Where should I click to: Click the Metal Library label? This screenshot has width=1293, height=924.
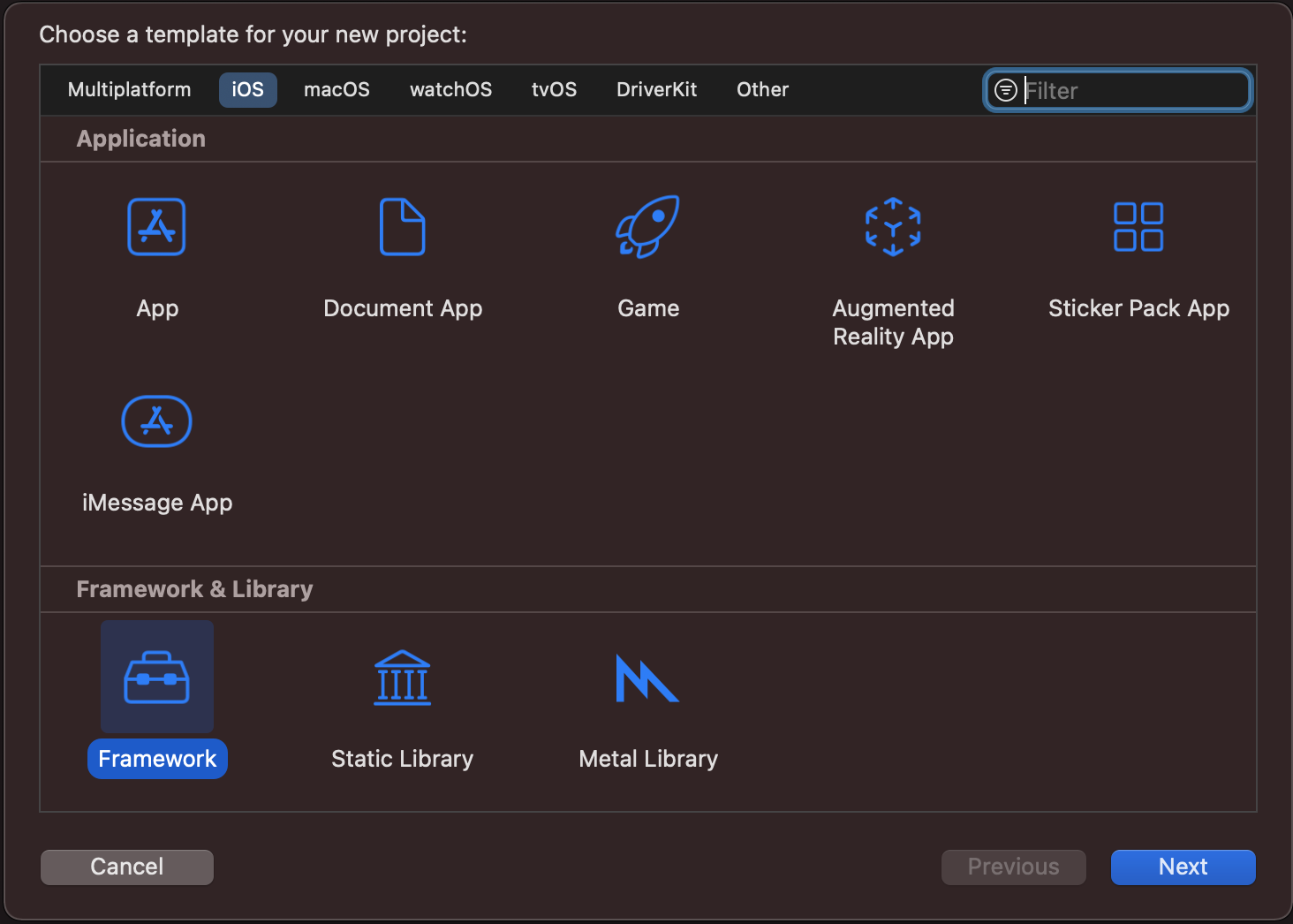pos(648,759)
